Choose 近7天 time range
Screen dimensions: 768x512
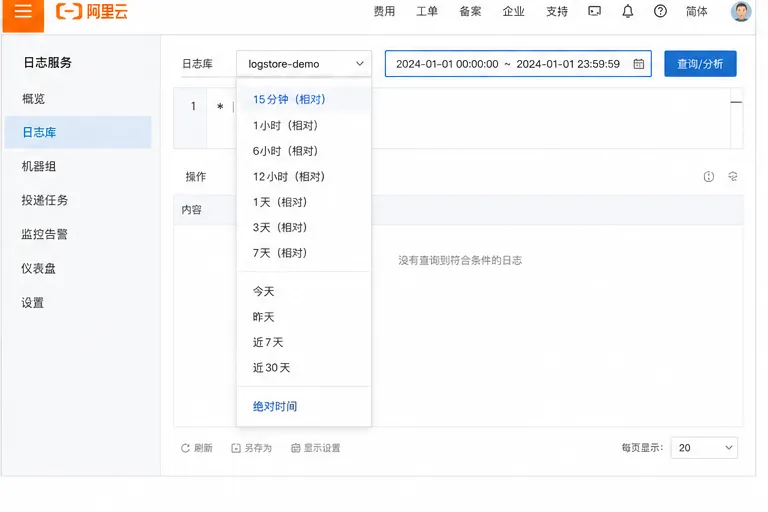coord(304,342)
